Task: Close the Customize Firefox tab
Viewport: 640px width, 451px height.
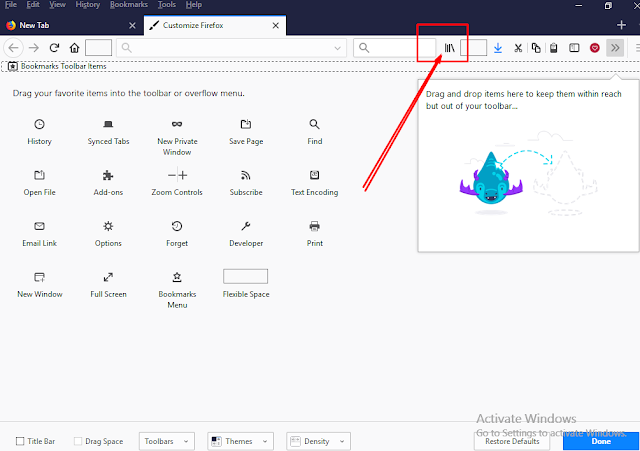Action: [276, 25]
